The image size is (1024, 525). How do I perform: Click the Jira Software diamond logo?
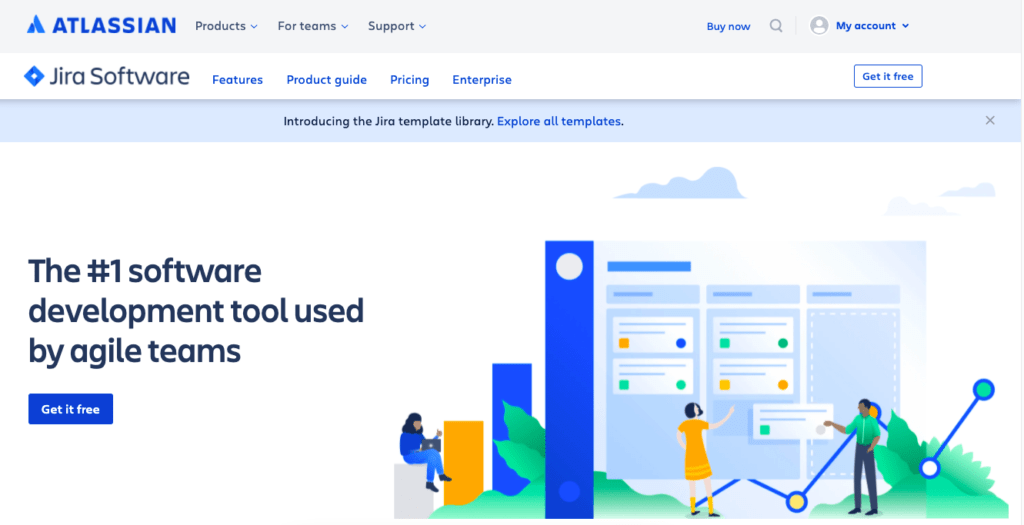(x=34, y=76)
